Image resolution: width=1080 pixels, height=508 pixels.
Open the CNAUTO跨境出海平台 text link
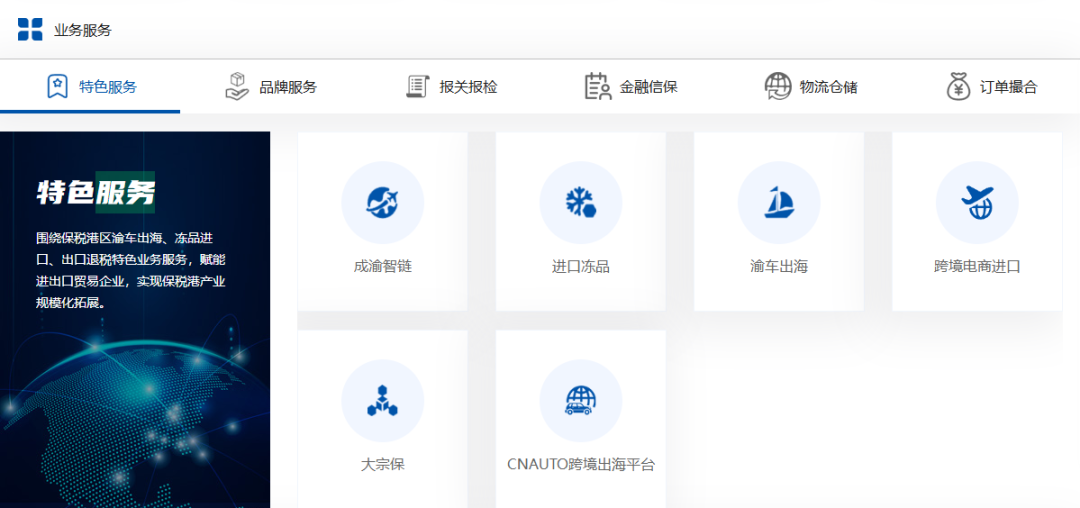580,465
